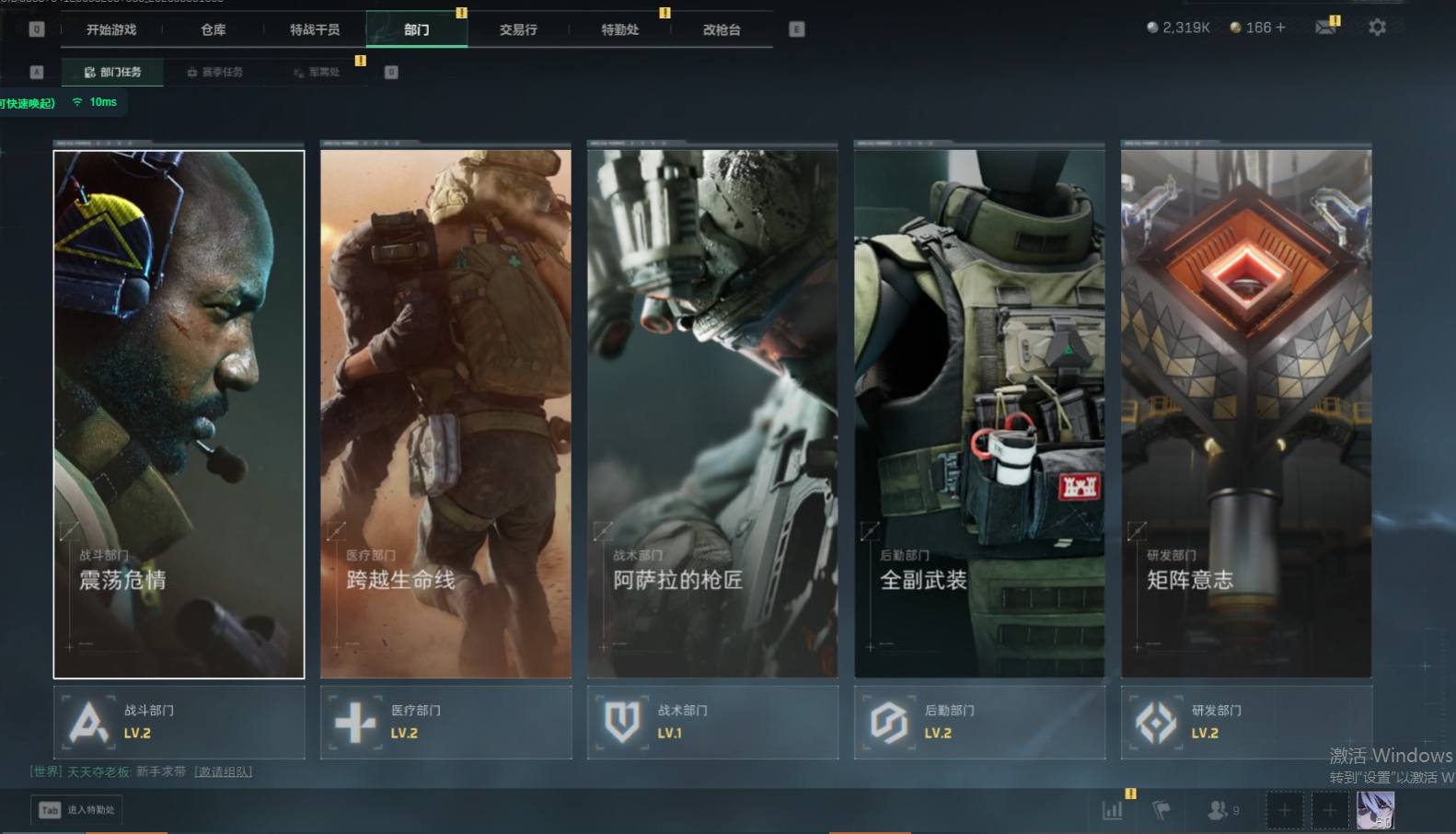
Task: Click the silver coin icon beside 2,319K
Action: coord(1152,28)
